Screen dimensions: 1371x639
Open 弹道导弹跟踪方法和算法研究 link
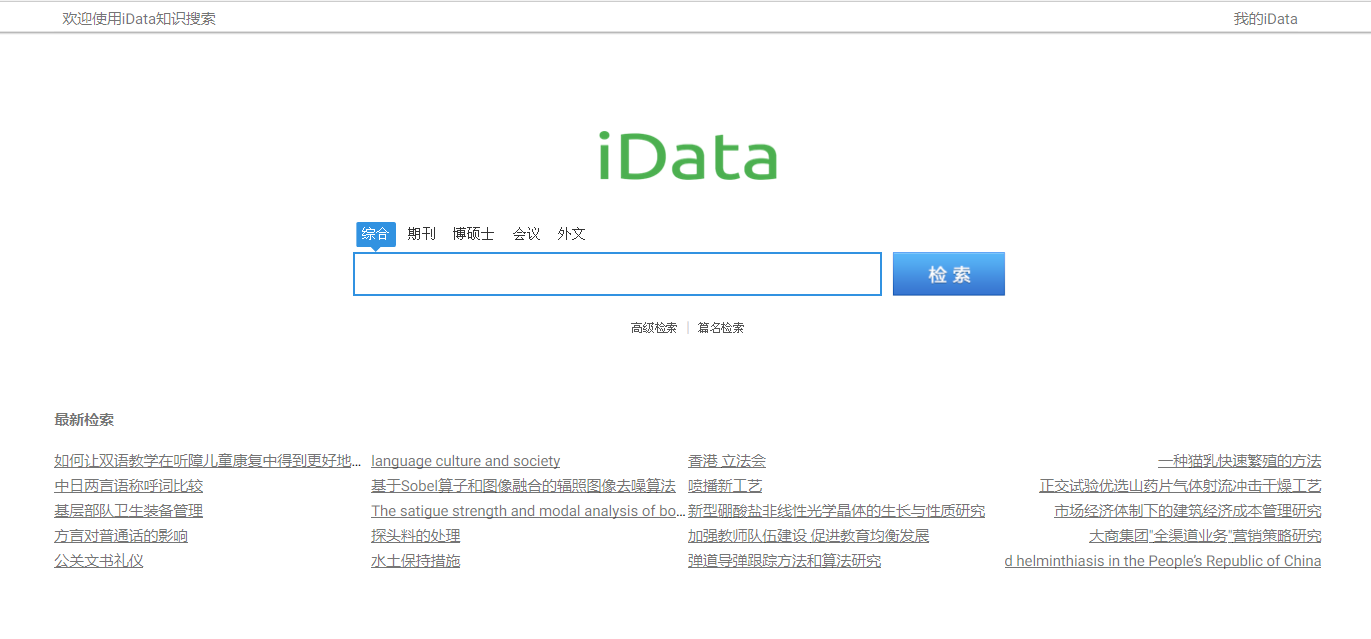coord(784,561)
